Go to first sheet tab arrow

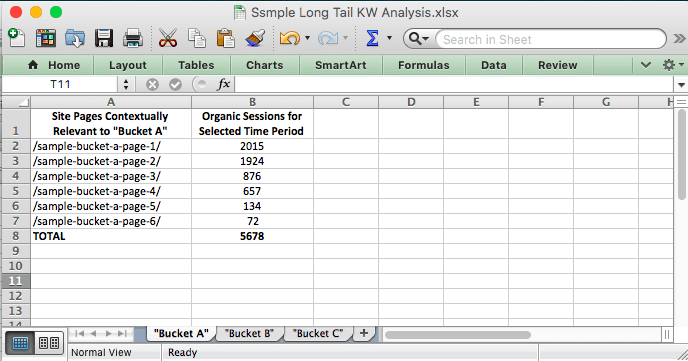[79, 333]
